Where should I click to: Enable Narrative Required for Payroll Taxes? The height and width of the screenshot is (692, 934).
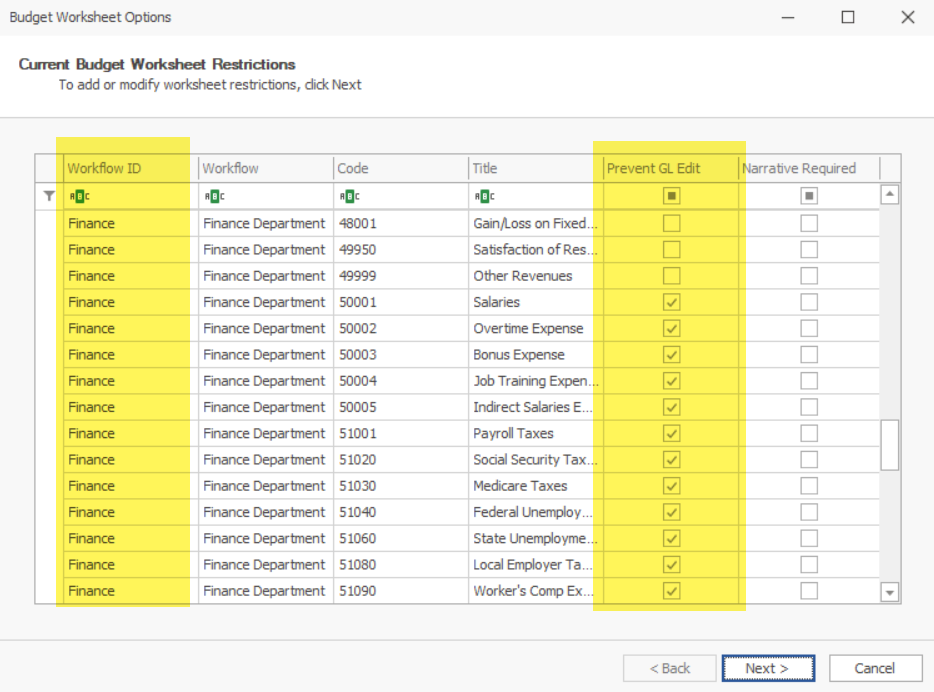pos(809,433)
